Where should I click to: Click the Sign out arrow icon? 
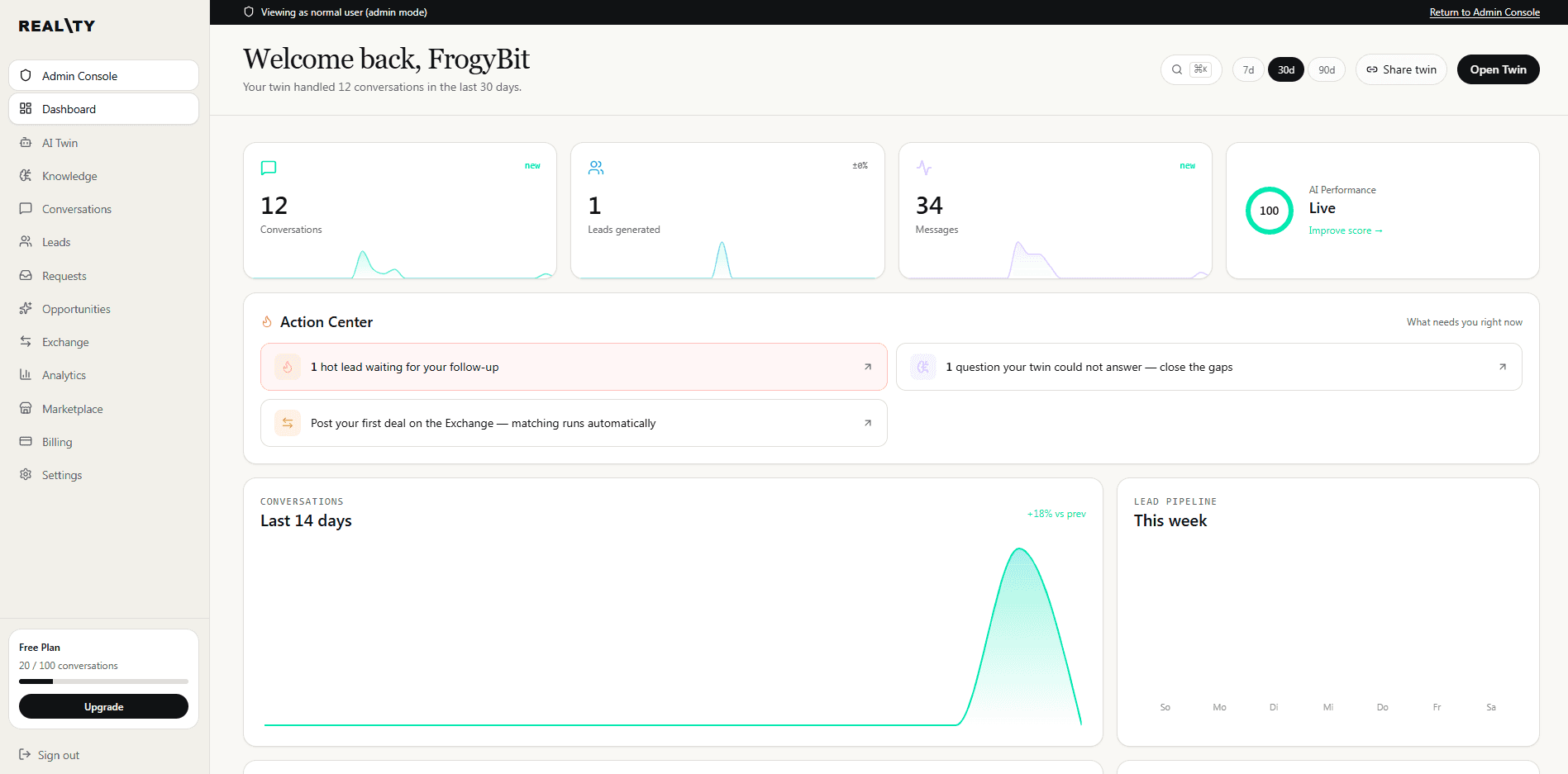click(25, 755)
